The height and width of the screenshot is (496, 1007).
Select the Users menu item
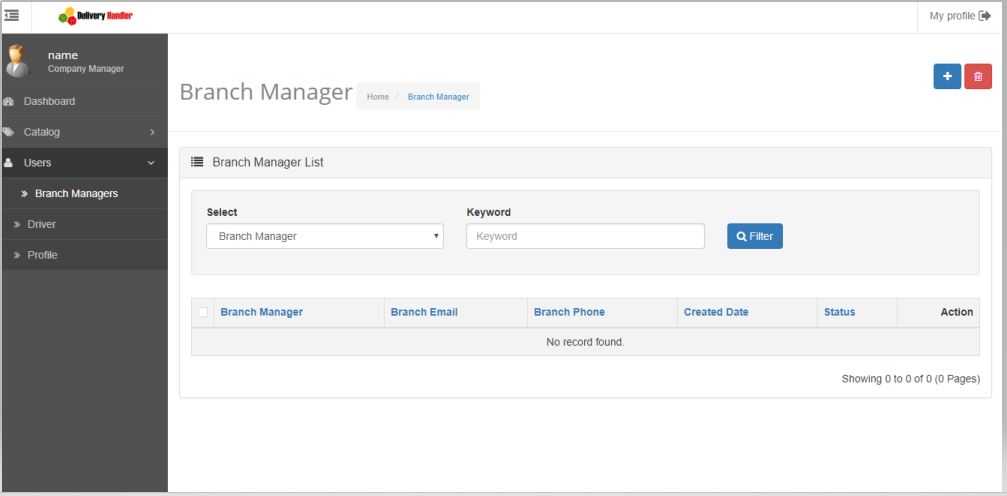pos(84,163)
